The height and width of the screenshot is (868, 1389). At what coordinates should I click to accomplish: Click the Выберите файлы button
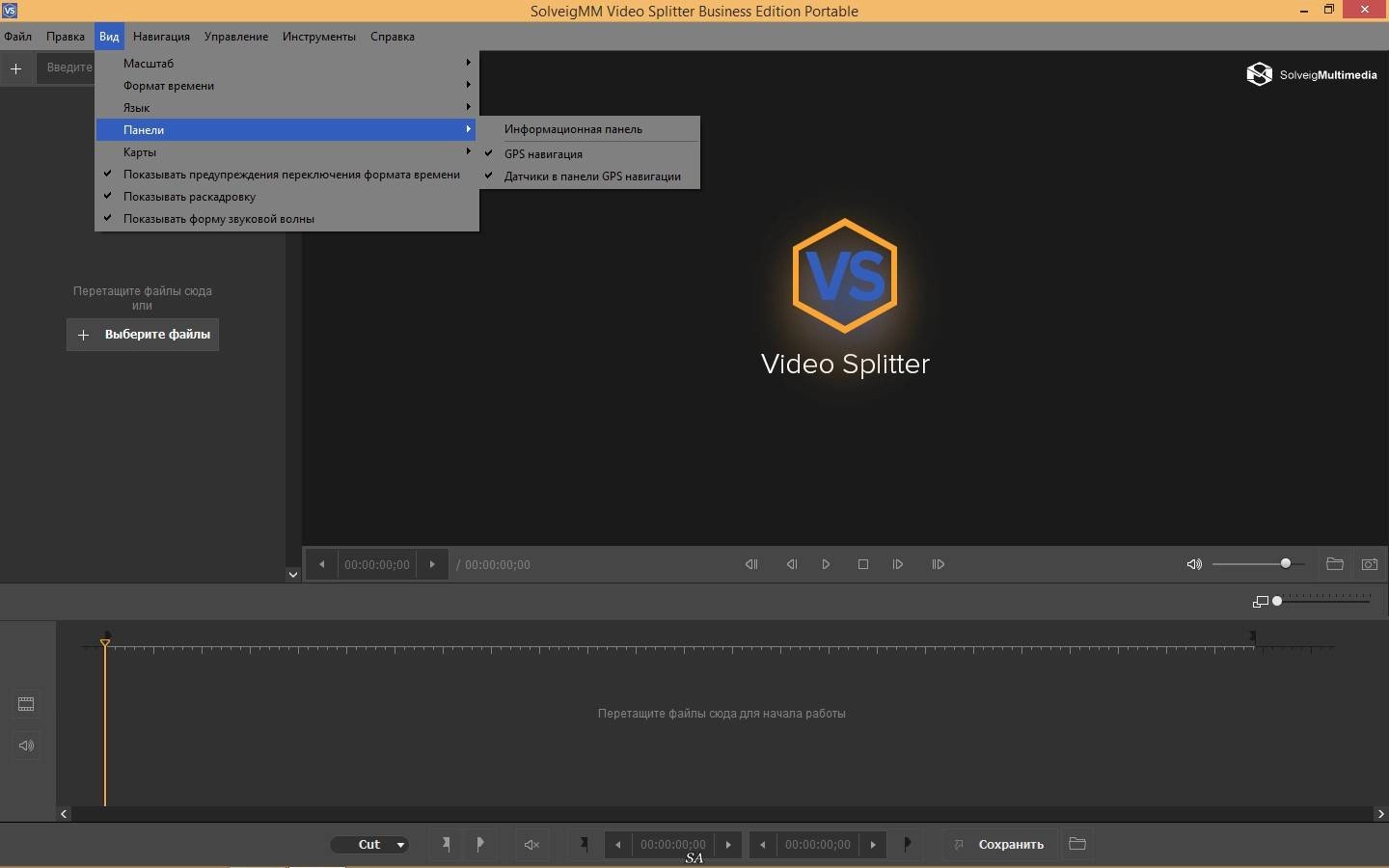(x=143, y=335)
